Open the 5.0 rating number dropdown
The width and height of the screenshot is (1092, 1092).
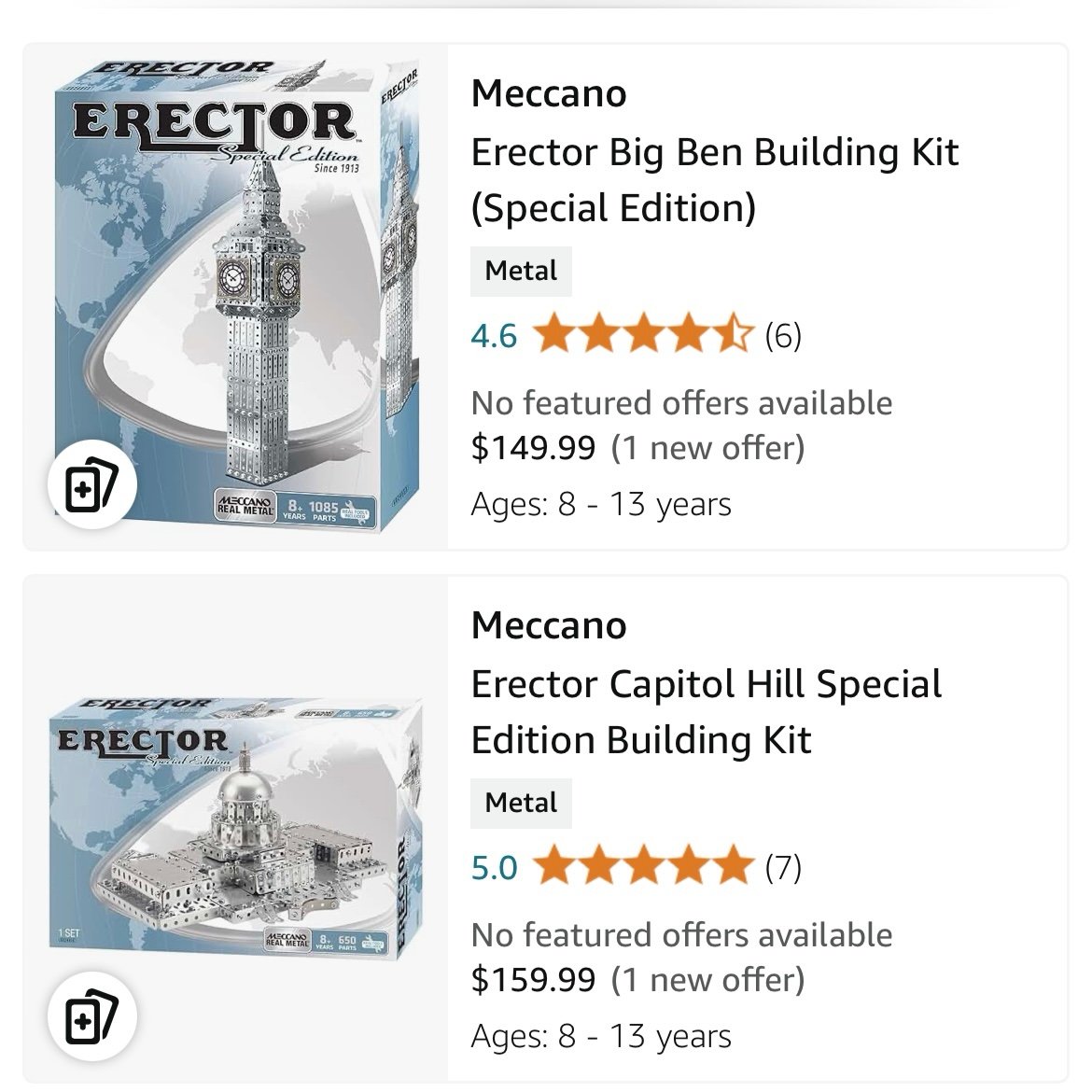pos(494,868)
